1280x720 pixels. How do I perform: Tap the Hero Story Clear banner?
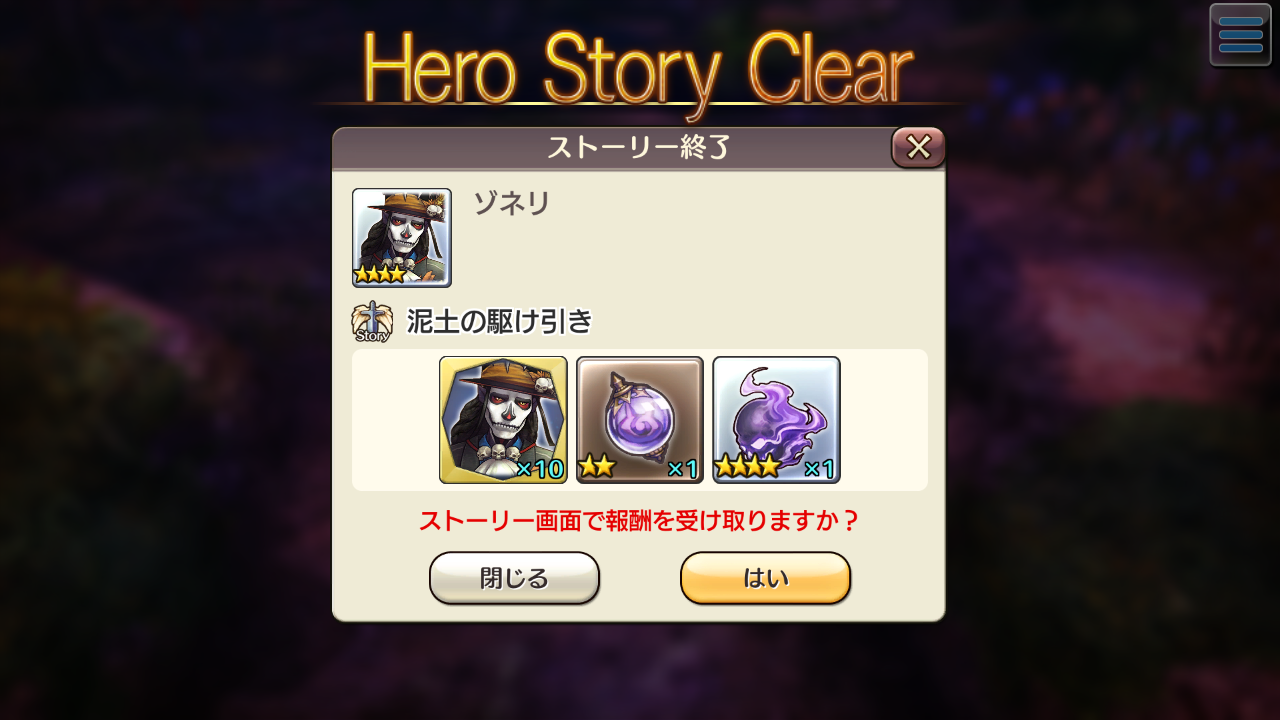(639, 68)
